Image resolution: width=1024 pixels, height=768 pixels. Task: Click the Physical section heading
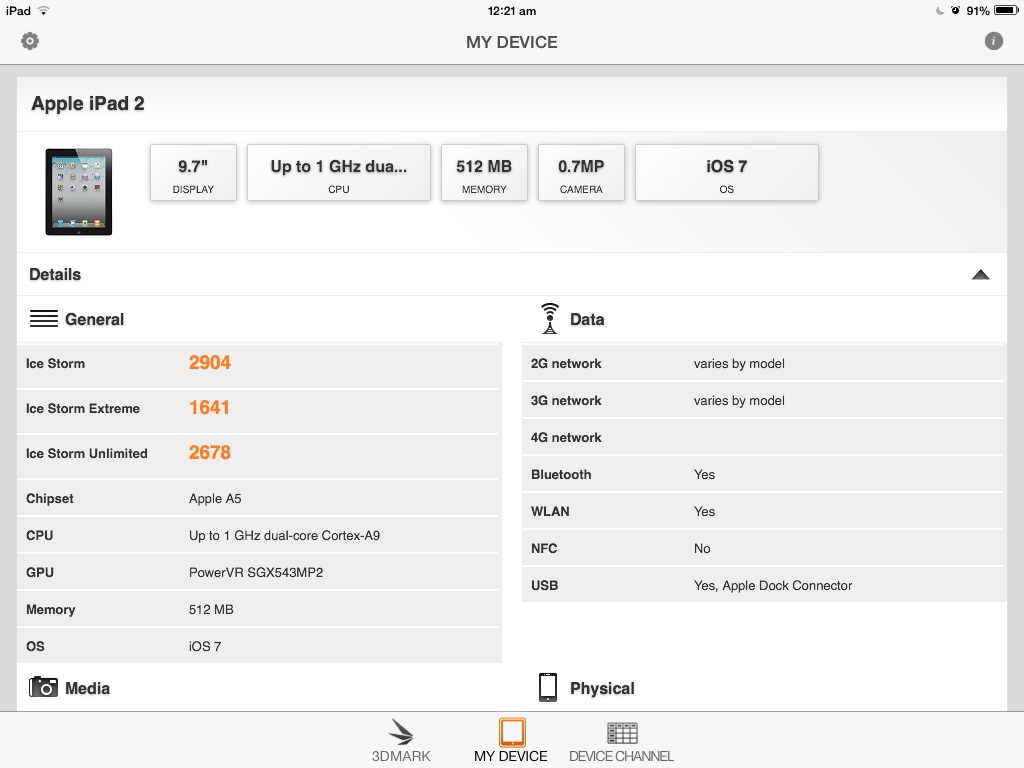(602, 688)
